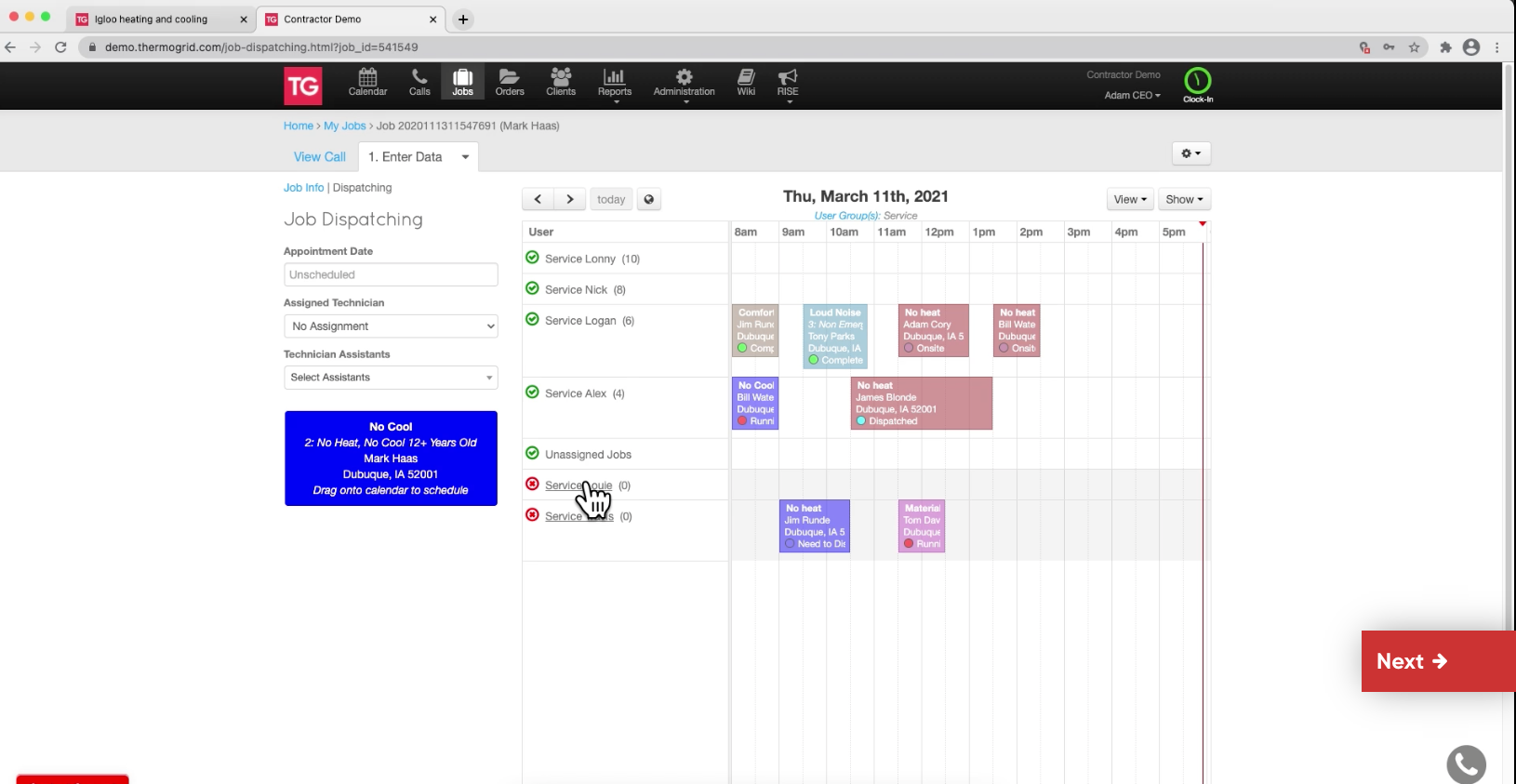Screen dimensions: 1516x784
Task: Open the Service Louie user link
Action: (578, 485)
